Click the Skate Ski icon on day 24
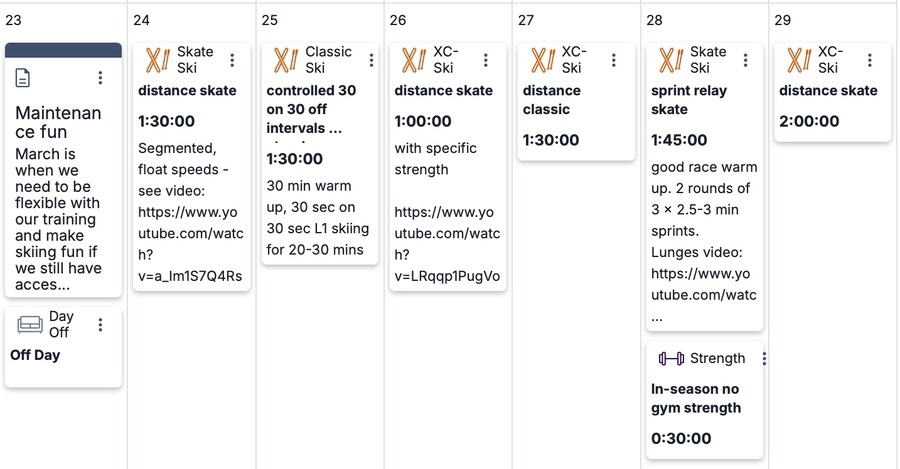 click(157, 60)
